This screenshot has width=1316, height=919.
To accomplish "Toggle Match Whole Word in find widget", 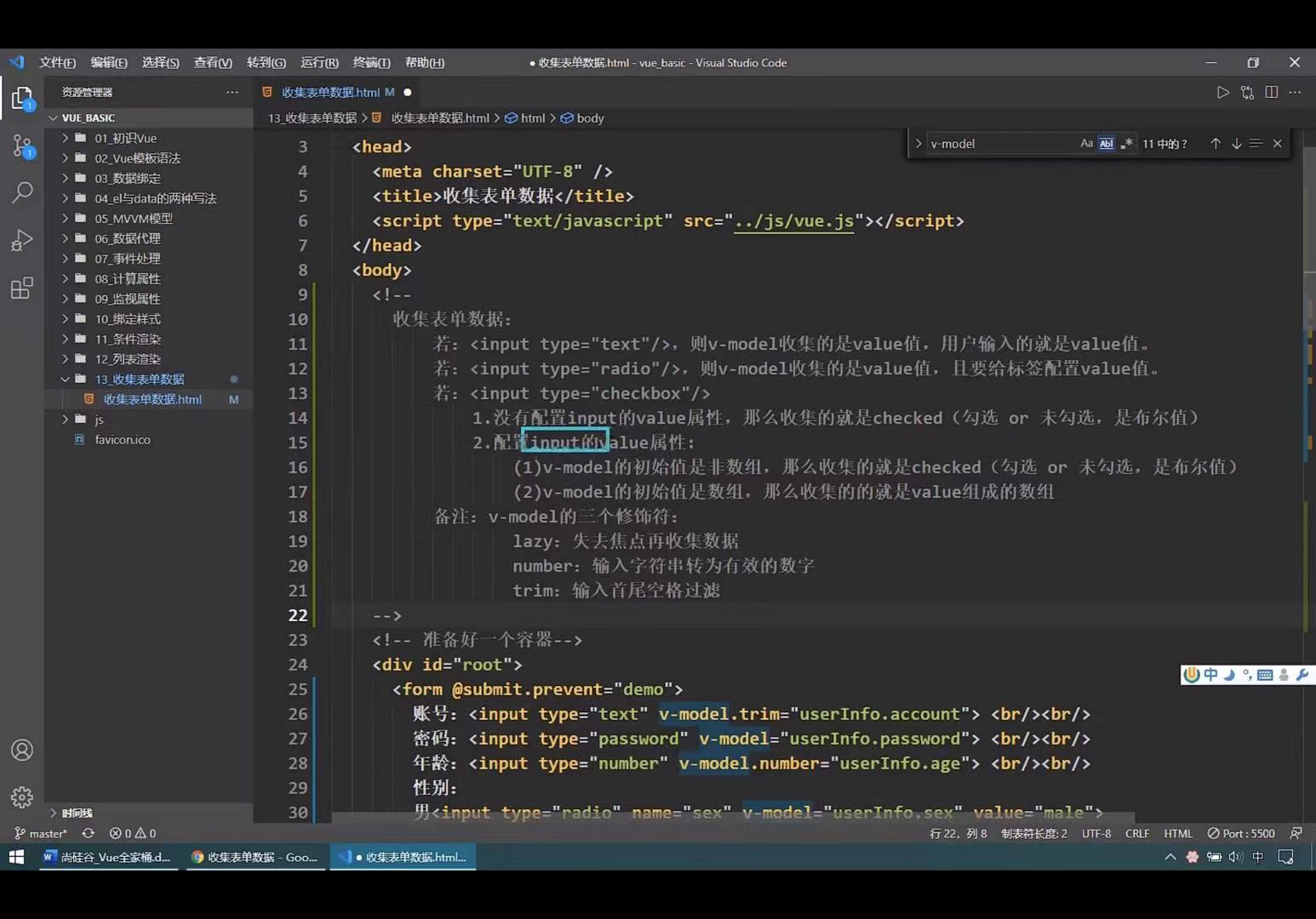I will click(1106, 144).
